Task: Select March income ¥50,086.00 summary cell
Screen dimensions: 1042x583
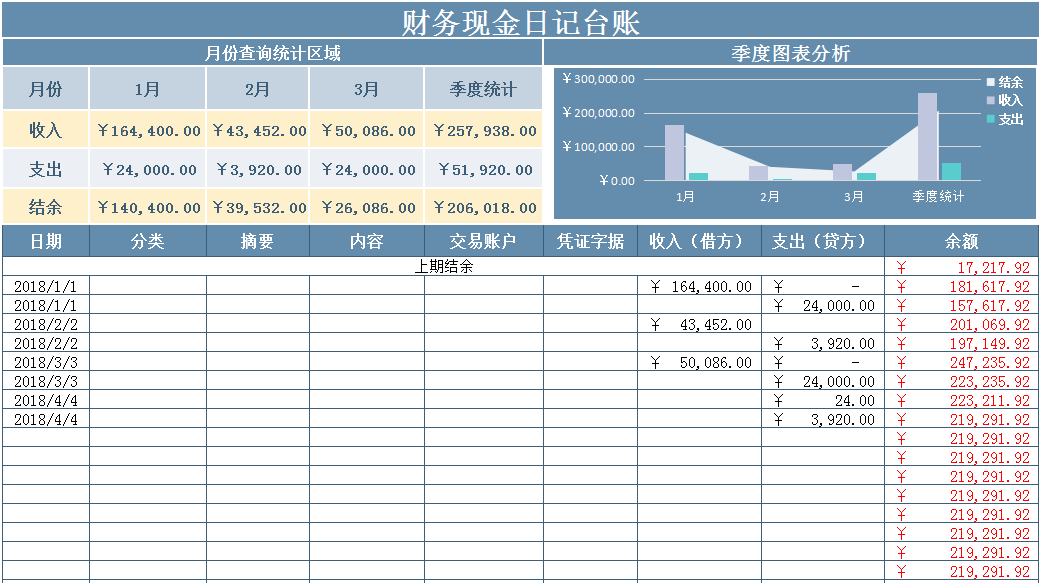Action: click(x=367, y=130)
